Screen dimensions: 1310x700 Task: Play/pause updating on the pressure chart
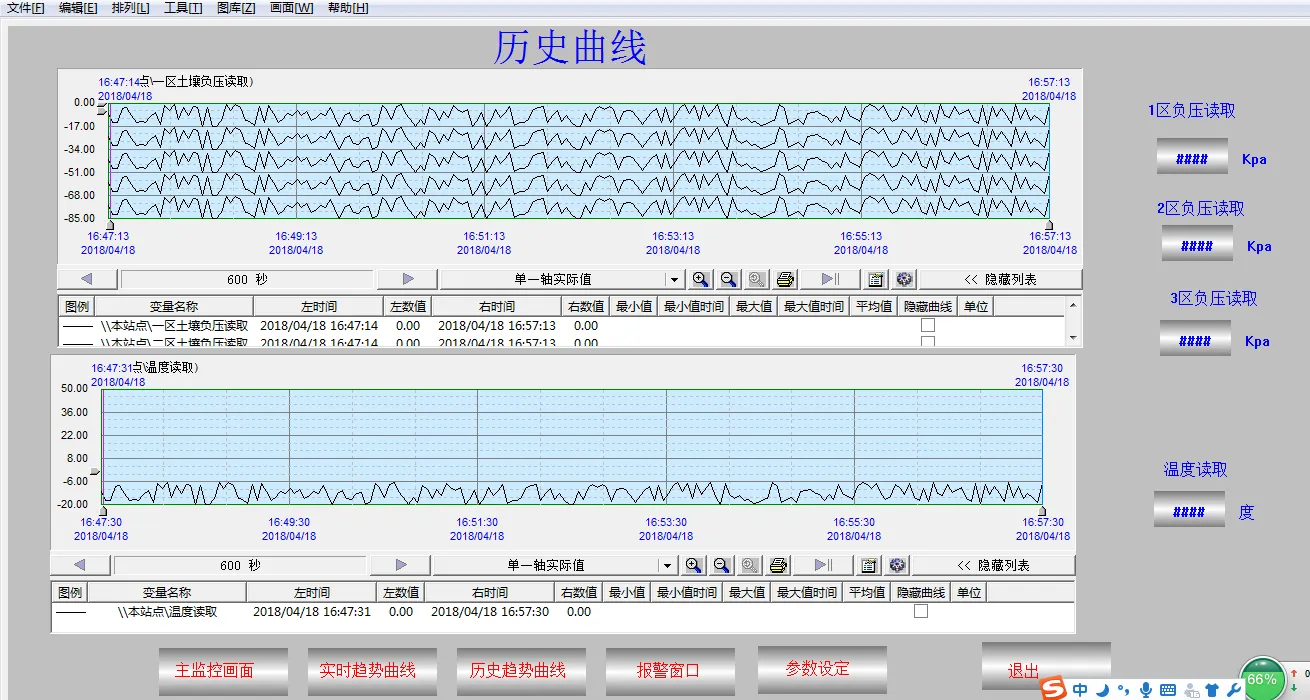[x=830, y=279]
